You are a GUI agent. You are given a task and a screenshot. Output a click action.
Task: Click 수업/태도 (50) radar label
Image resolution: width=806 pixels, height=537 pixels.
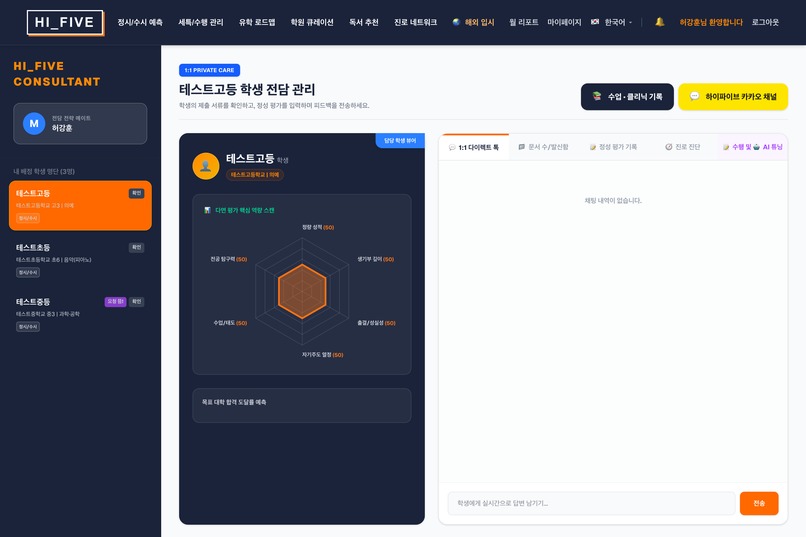pyautogui.click(x=230, y=323)
